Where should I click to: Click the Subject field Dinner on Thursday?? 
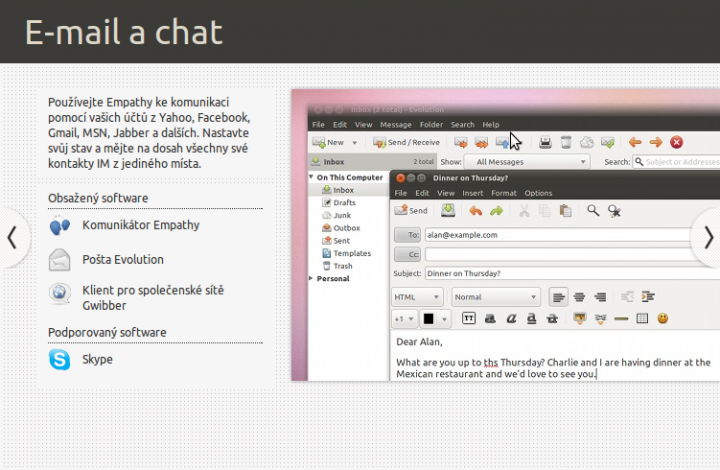tap(572, 274)
